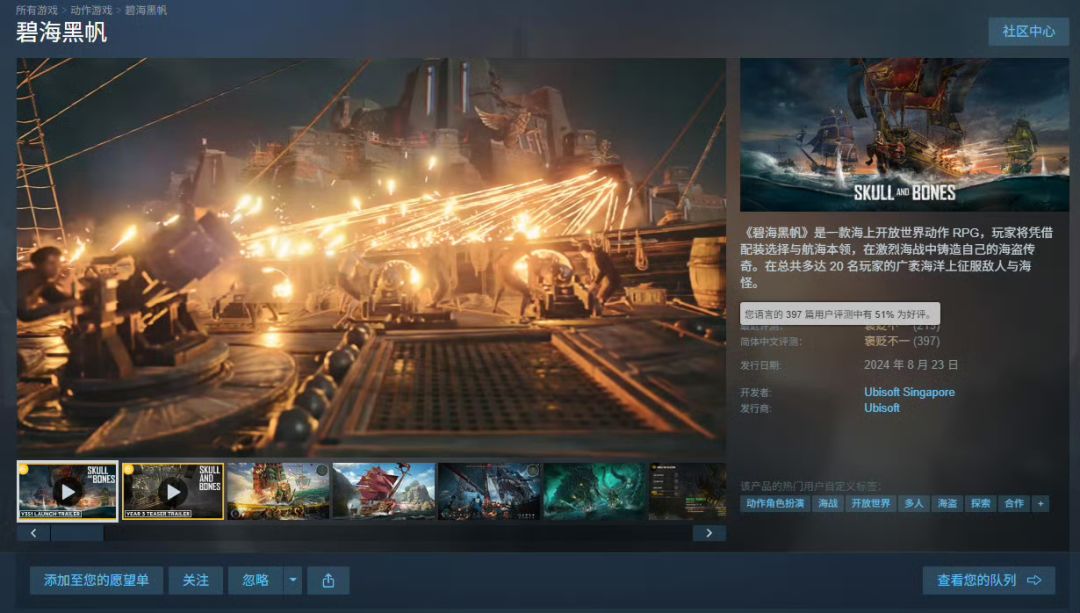
Task: Select the 海盗 tag
Action: pyautogui.click(x=947, y=503)
